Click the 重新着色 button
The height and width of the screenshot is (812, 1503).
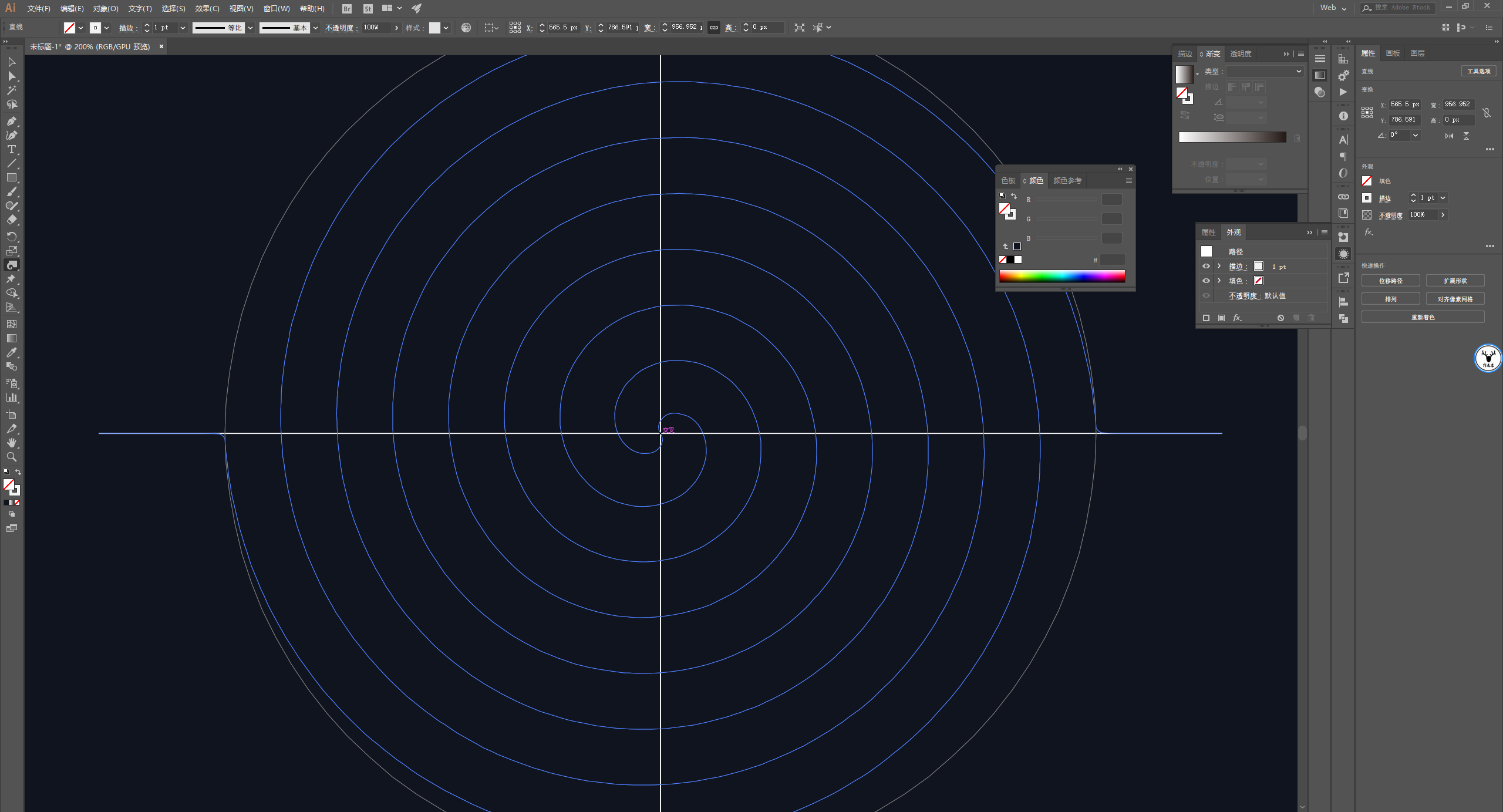click(1422, 317)
